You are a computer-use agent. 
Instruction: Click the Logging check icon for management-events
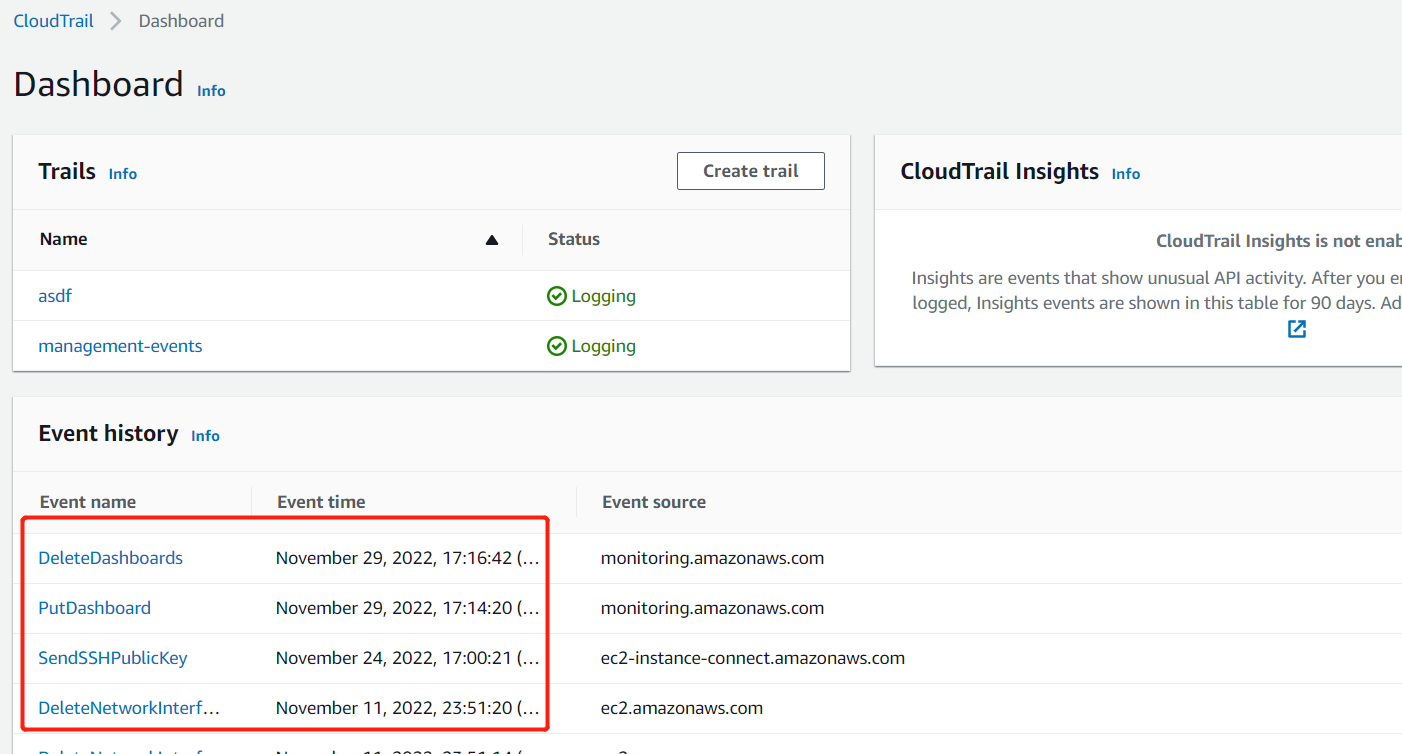[557, 346]
